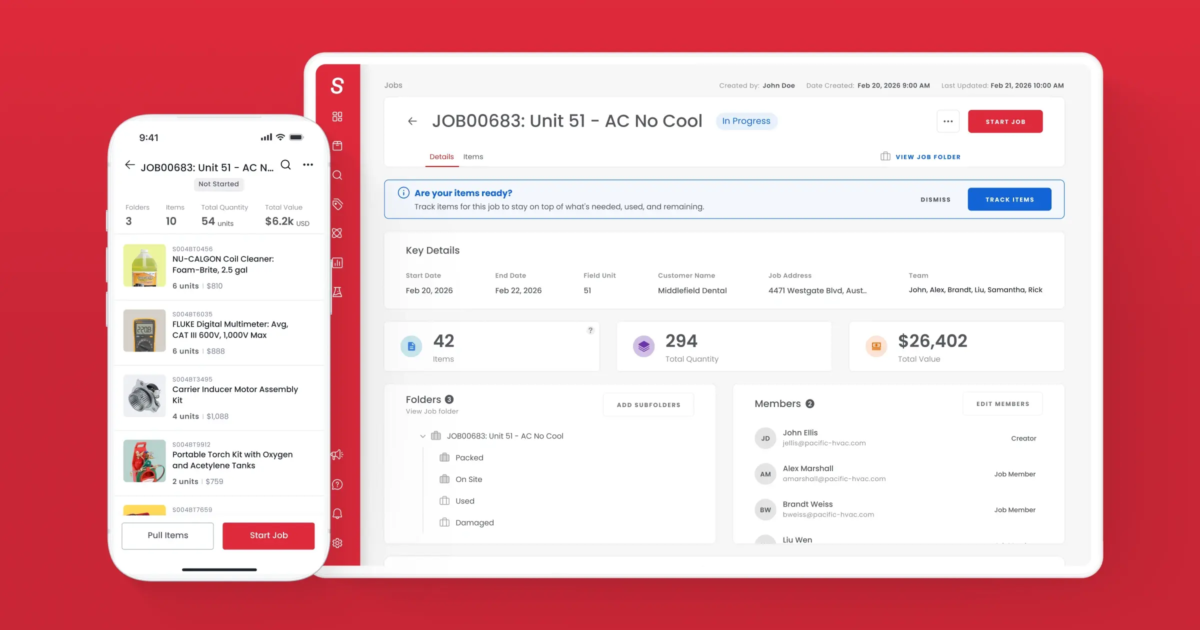
Task: Open the three-dot more options button on tablet
Action: tap(948, 121)
